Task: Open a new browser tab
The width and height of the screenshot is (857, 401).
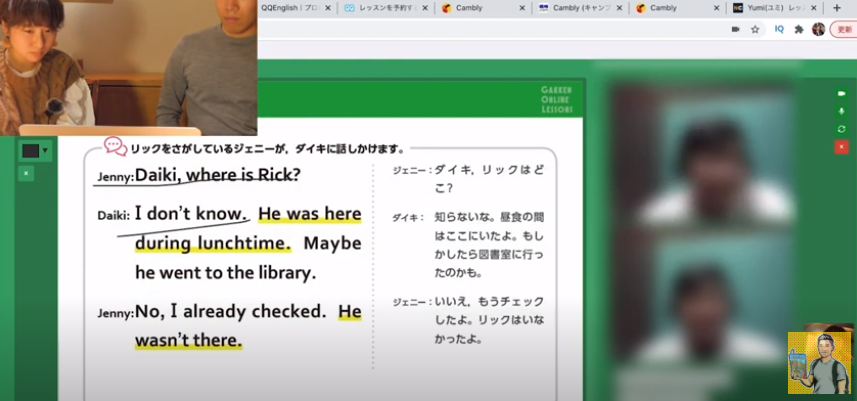Action: [x=838, y=8]
